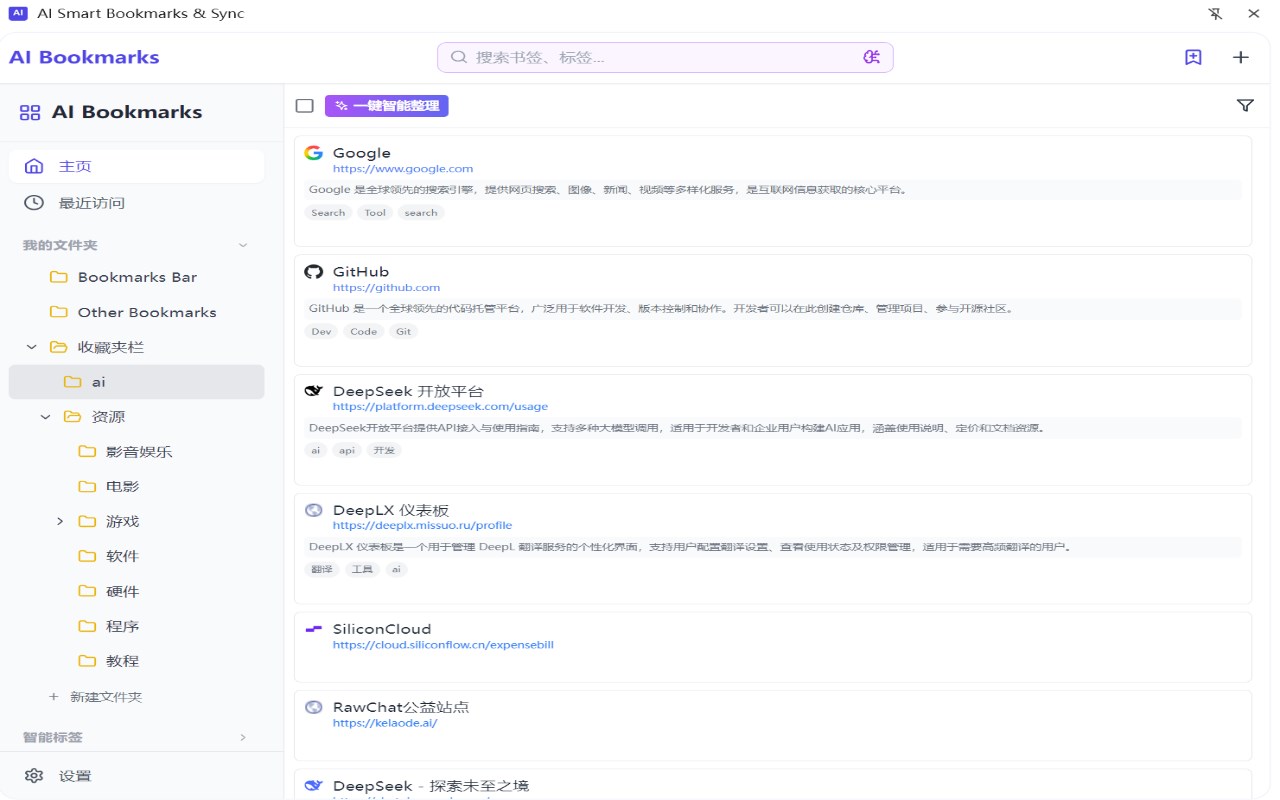Click the SiliconCloud bookmark title

pos(382,629)
